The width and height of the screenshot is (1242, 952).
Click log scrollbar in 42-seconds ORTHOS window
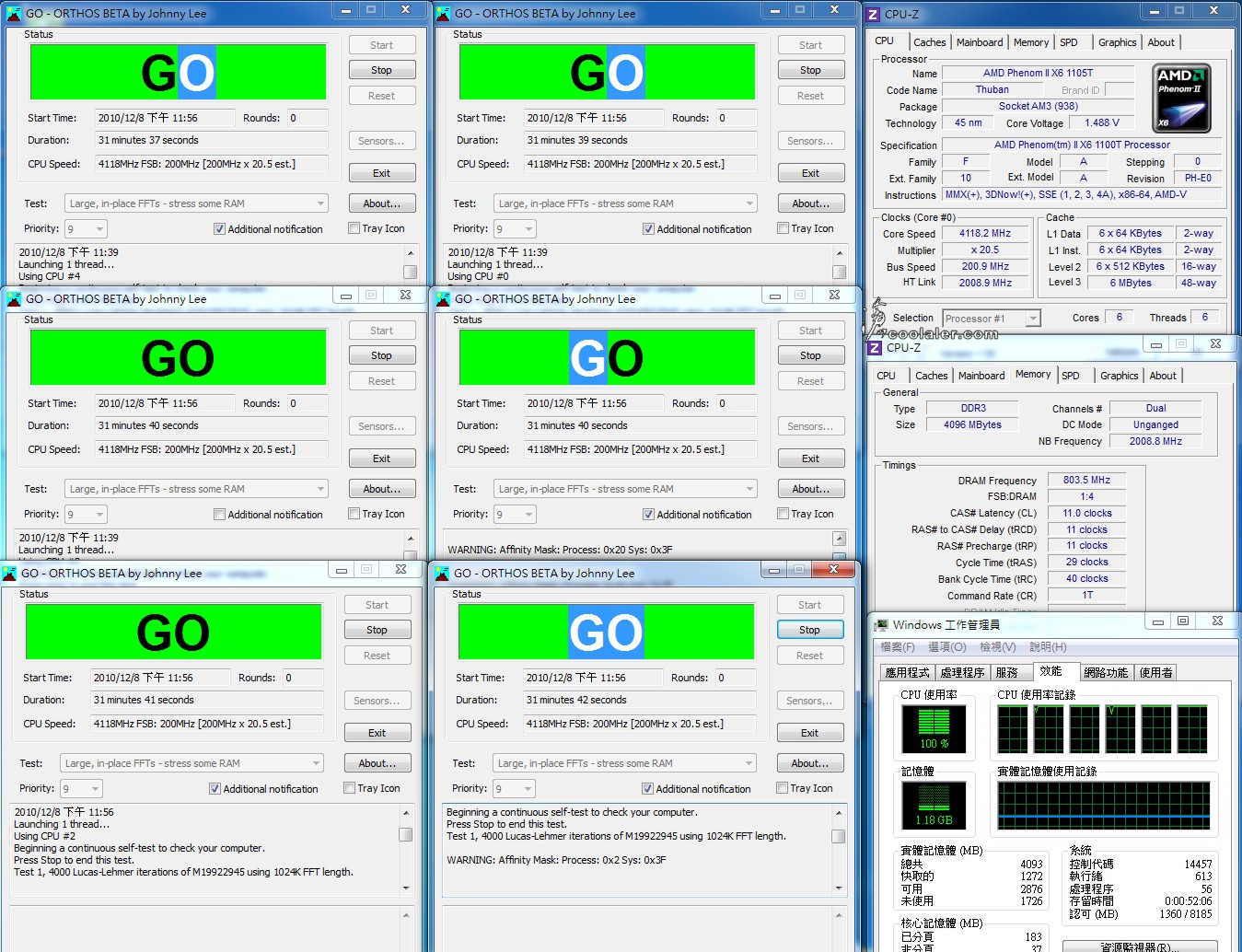[x=839, y=851]
